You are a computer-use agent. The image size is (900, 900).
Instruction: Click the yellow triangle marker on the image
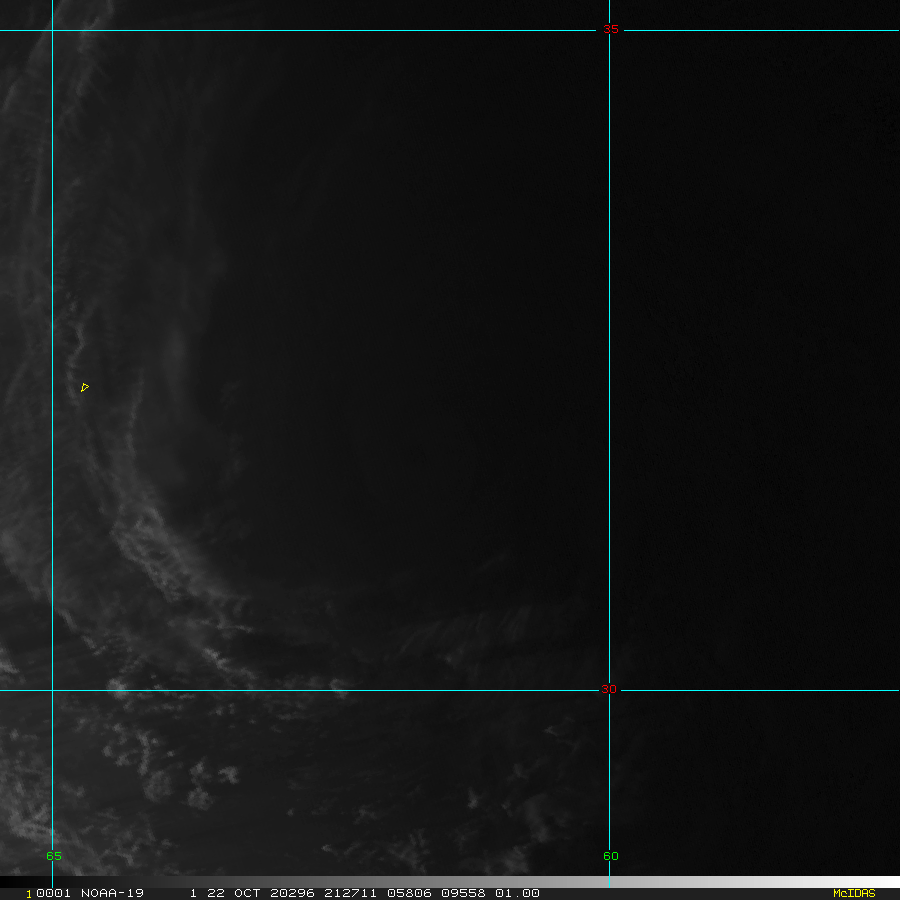(x=85, y=387)
